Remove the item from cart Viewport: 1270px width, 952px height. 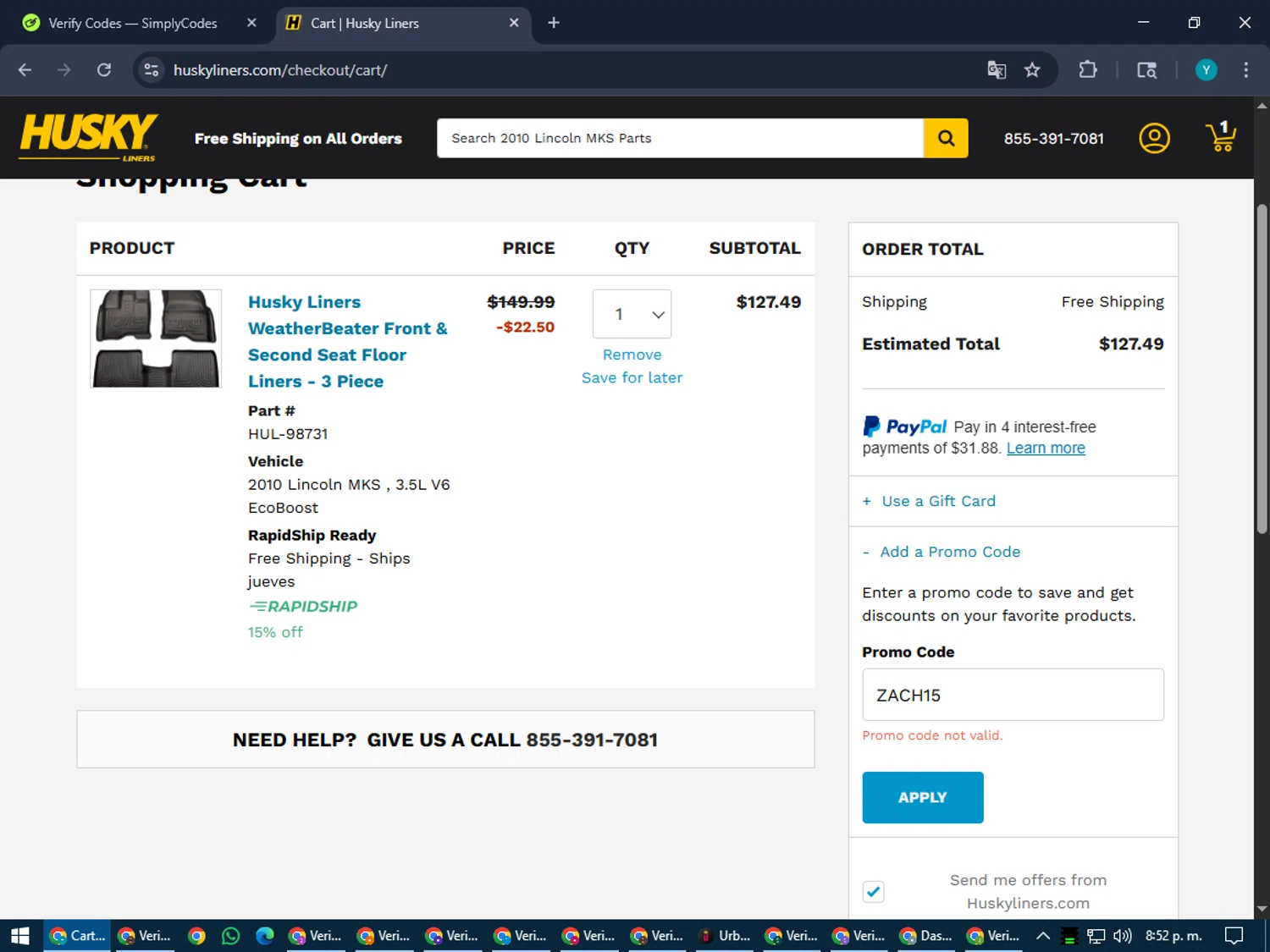coord(632,355)
